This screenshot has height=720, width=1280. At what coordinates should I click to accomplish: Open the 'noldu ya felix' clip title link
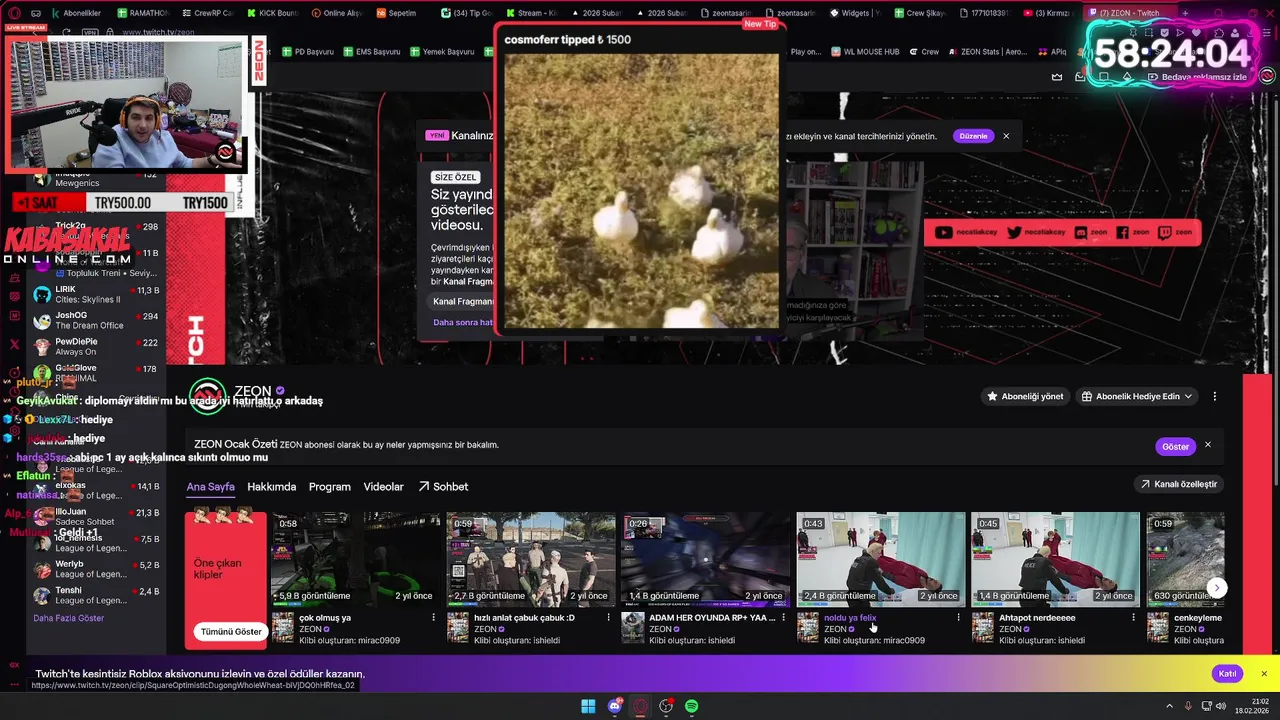[850, 618]
